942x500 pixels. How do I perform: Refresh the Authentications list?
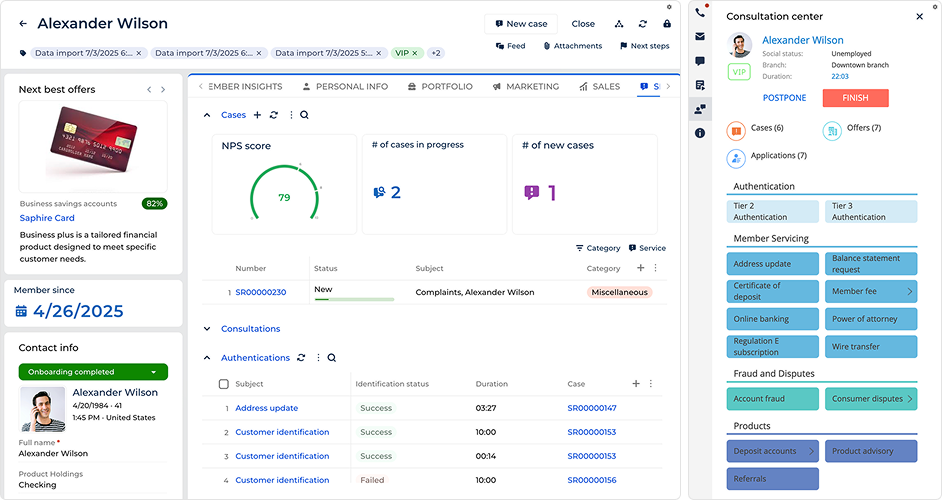[301, 358]
